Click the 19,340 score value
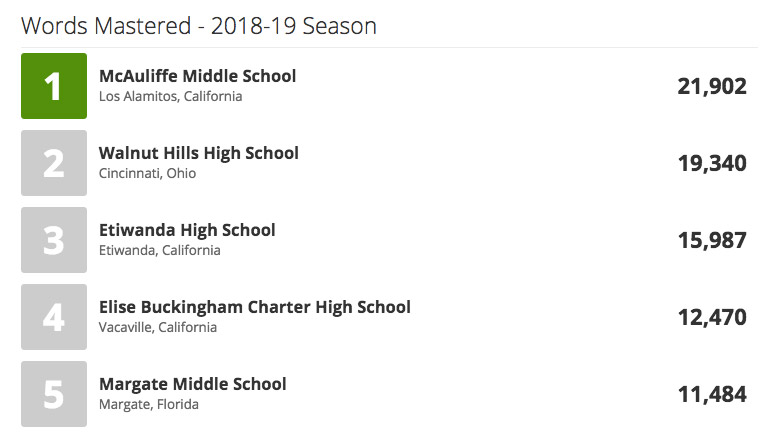Image resolution: width=773 pixels, height=433 pixels. tap(712, 164)
